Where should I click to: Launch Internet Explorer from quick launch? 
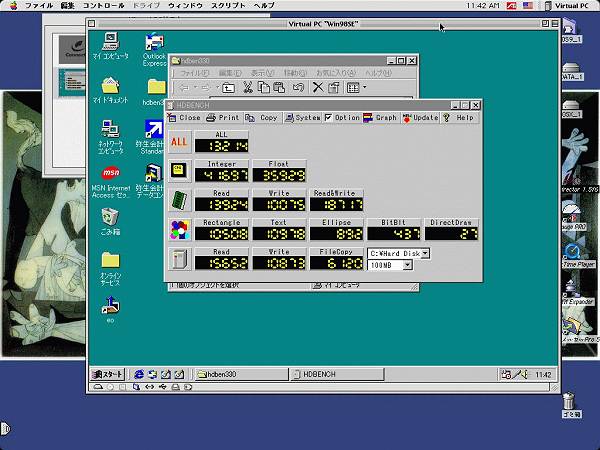[x=139, y=374]
